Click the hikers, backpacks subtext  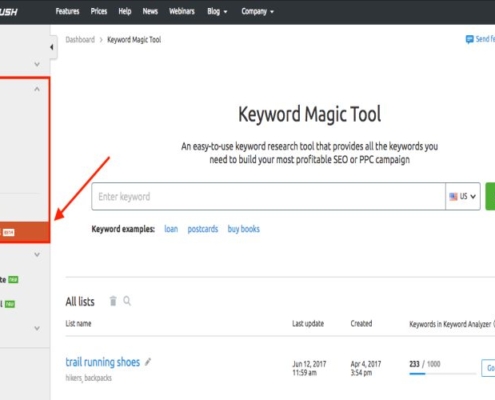point(89,378)
